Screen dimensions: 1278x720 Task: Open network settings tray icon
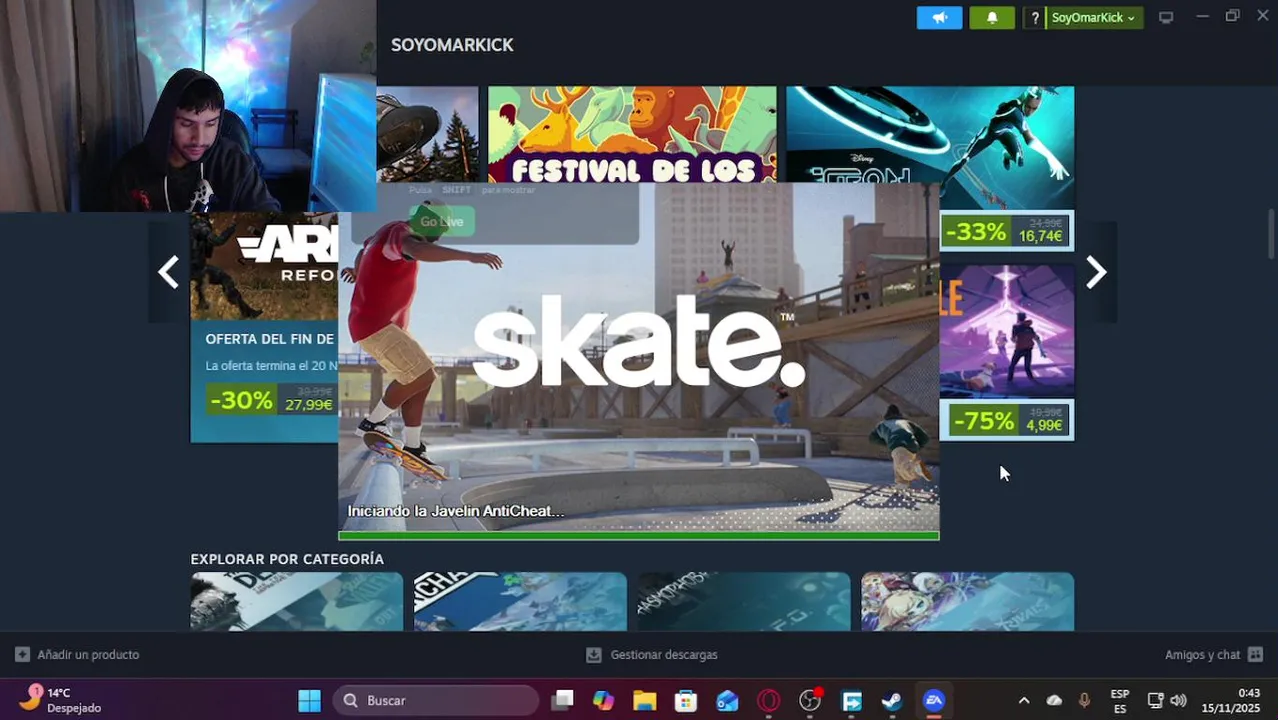pyautogui.click(x=1156, y=700)
